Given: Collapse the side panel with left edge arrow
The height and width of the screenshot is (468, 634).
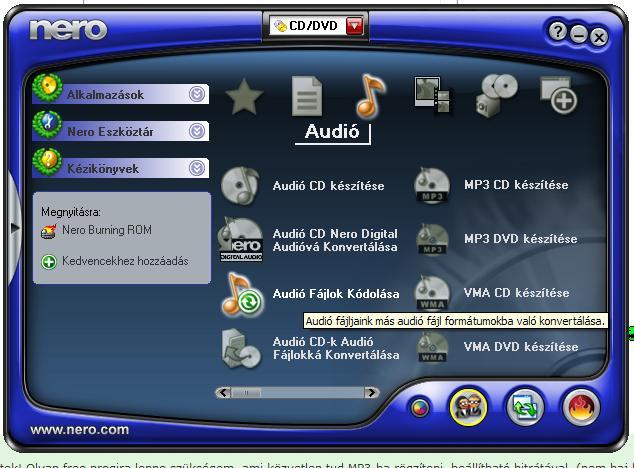Looking at the screenshot, I should click(15, 227).
